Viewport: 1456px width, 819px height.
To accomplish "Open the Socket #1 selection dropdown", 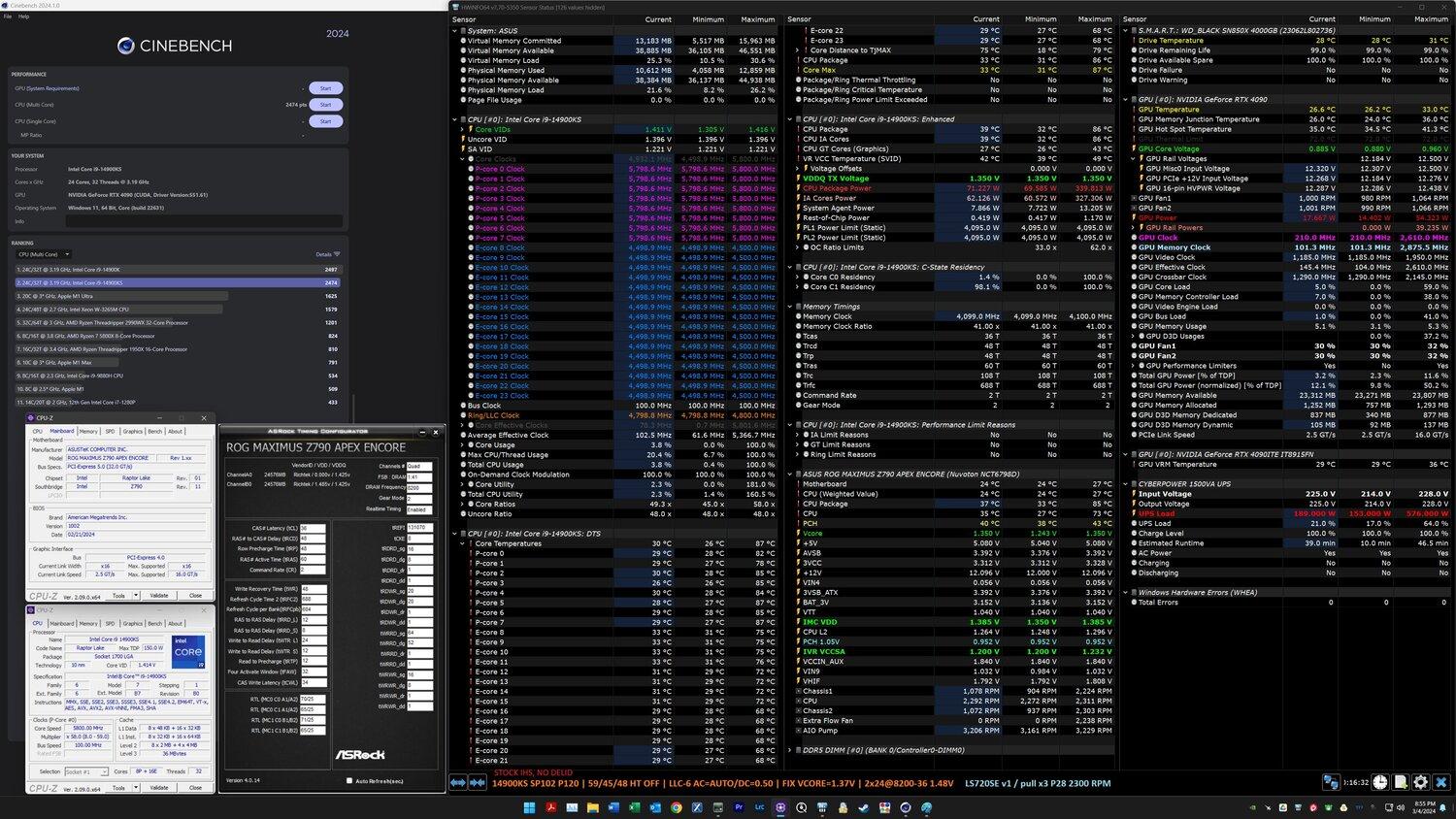I will point(85,771).
